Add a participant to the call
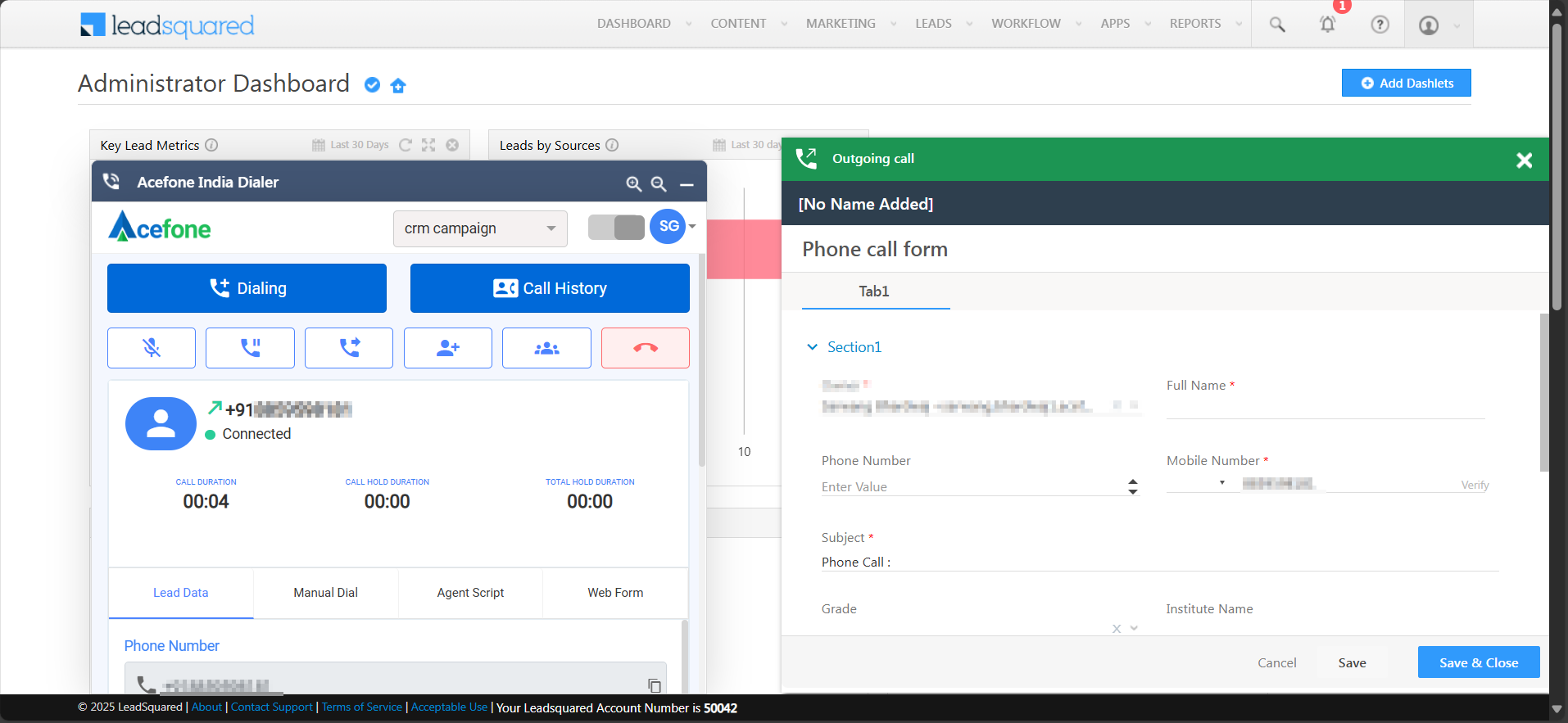 coord(448,348)
